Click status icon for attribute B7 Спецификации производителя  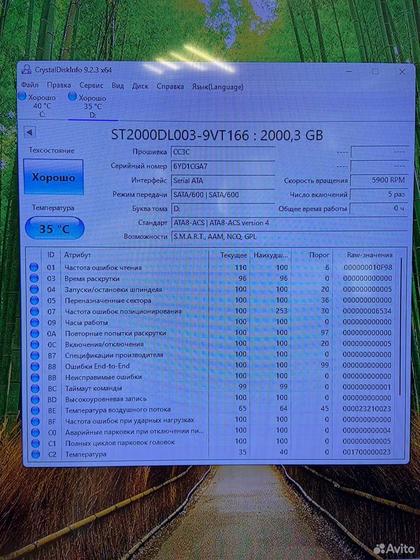click(35, 355)
